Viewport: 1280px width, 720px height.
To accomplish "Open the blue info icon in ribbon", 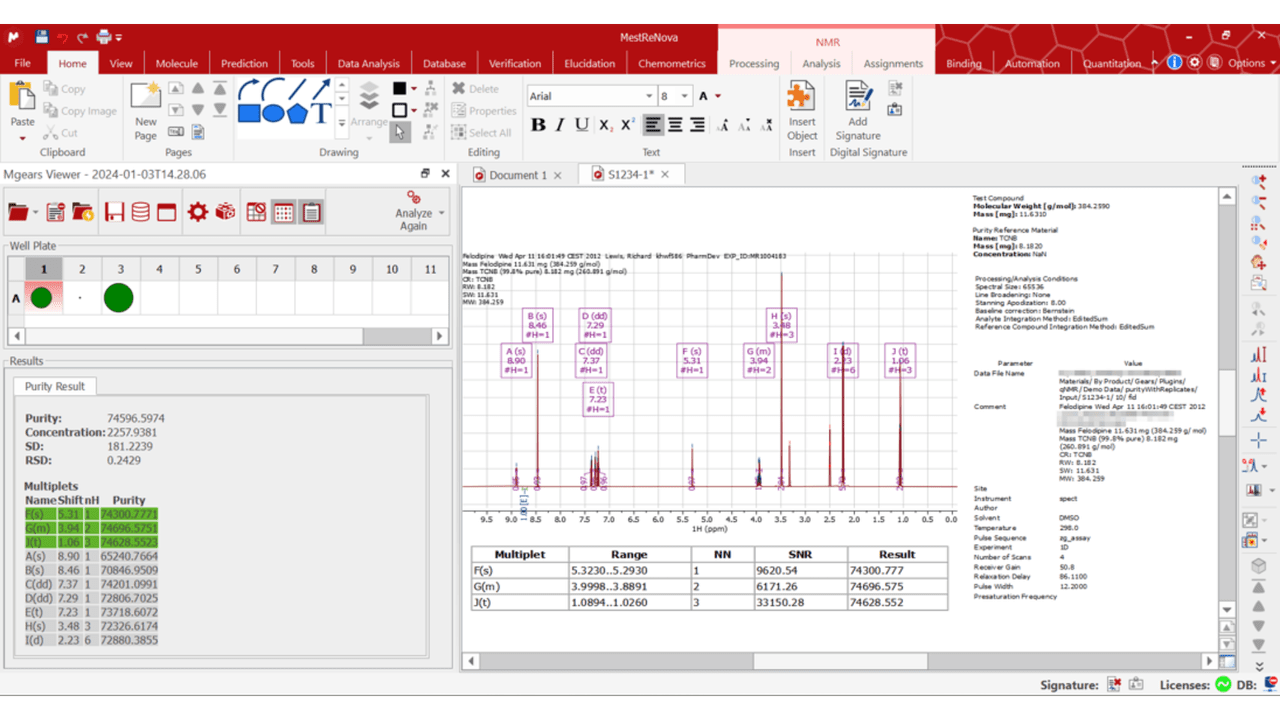I will click(x=1174, y=62).
